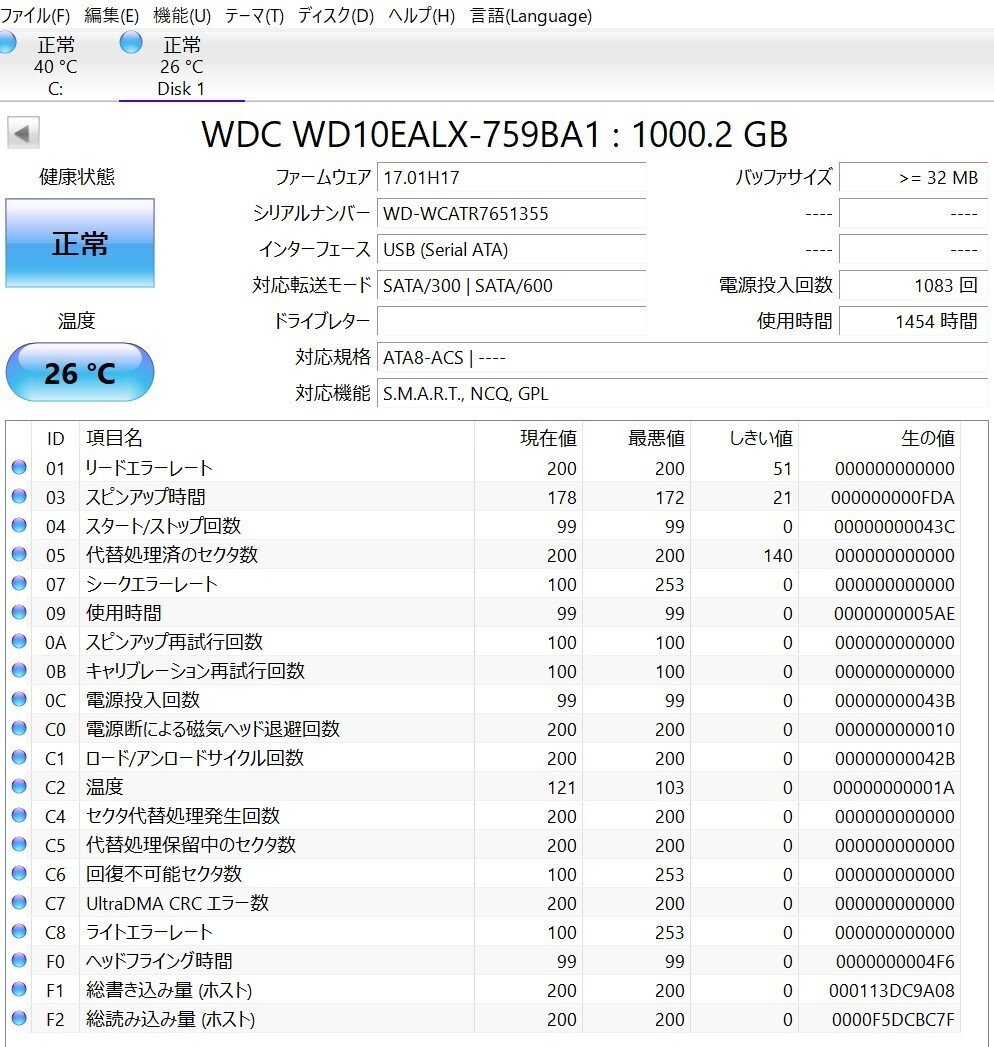
Task: Select the Disk 1 26 °C tab
Action: pyautogui.click(x=182, y=65)
